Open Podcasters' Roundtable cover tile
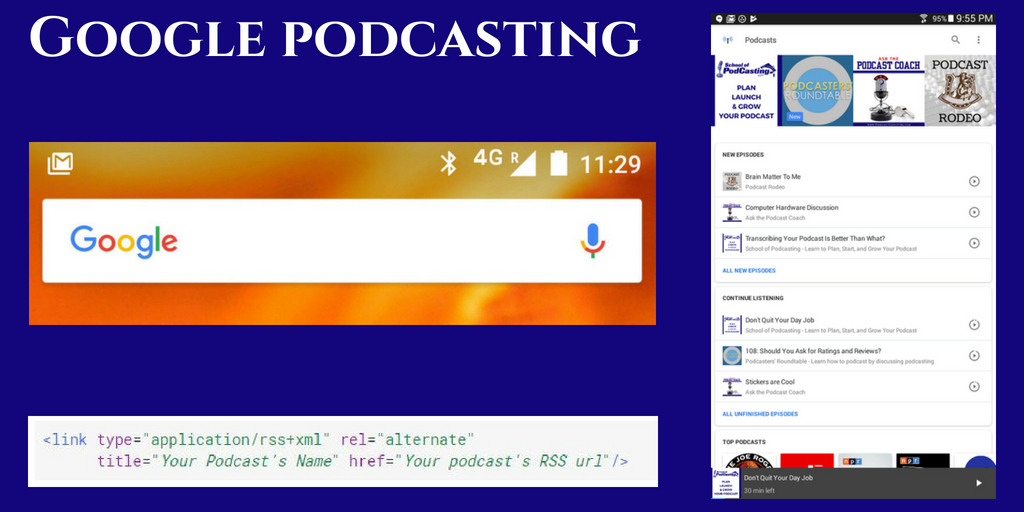1024x512 pixels. point(816,91)
